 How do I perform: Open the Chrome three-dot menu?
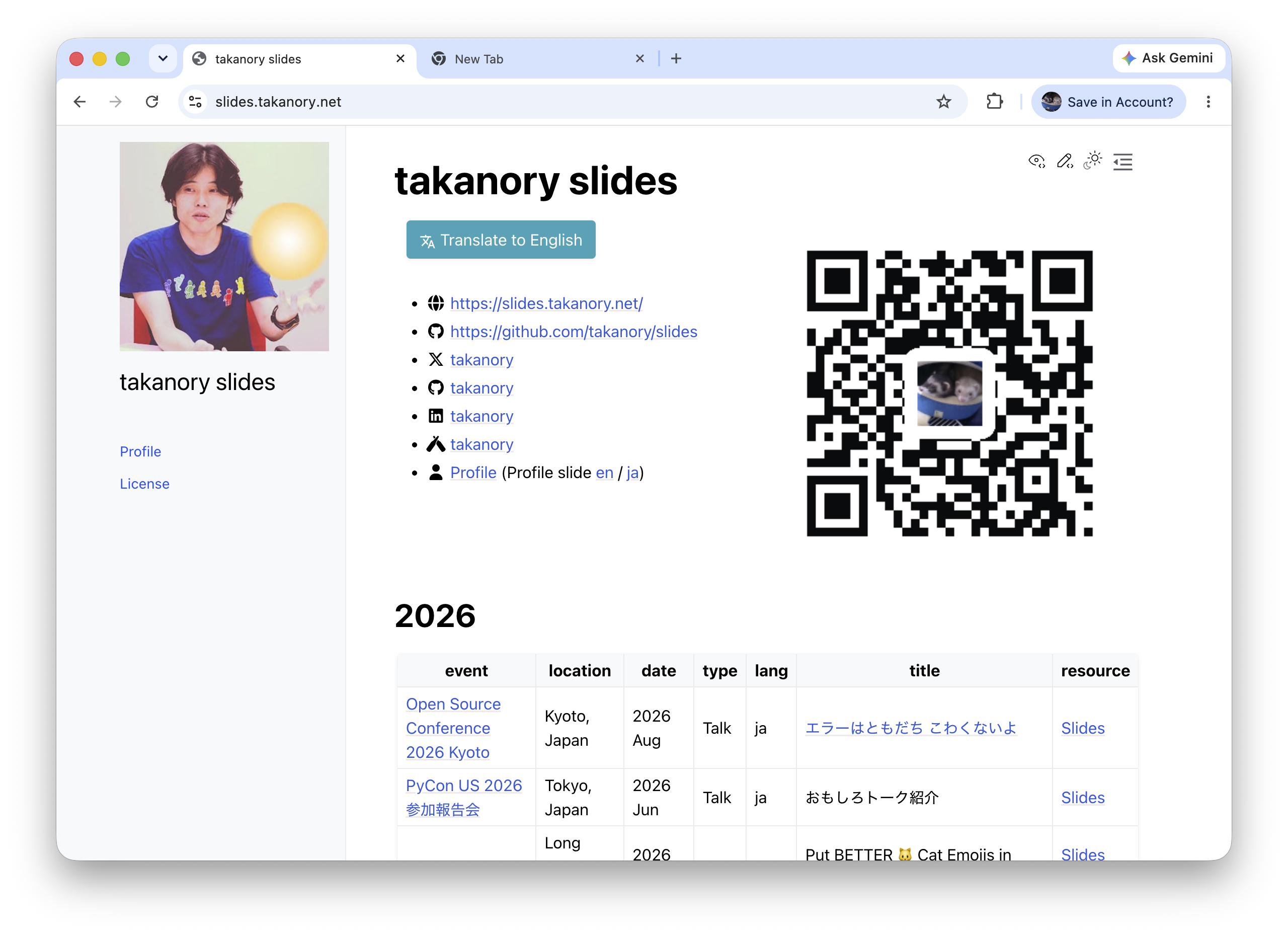click(x=1209, y=102)
